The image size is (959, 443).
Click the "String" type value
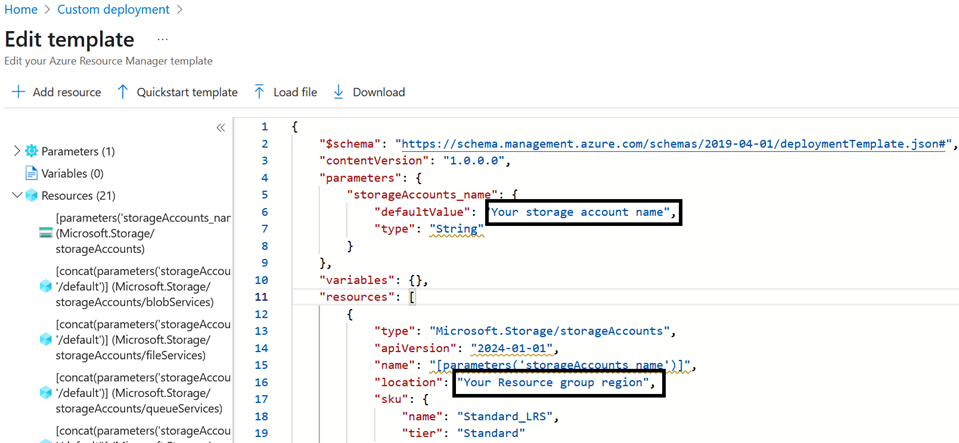pyautogui.click(x=456, y=229)
